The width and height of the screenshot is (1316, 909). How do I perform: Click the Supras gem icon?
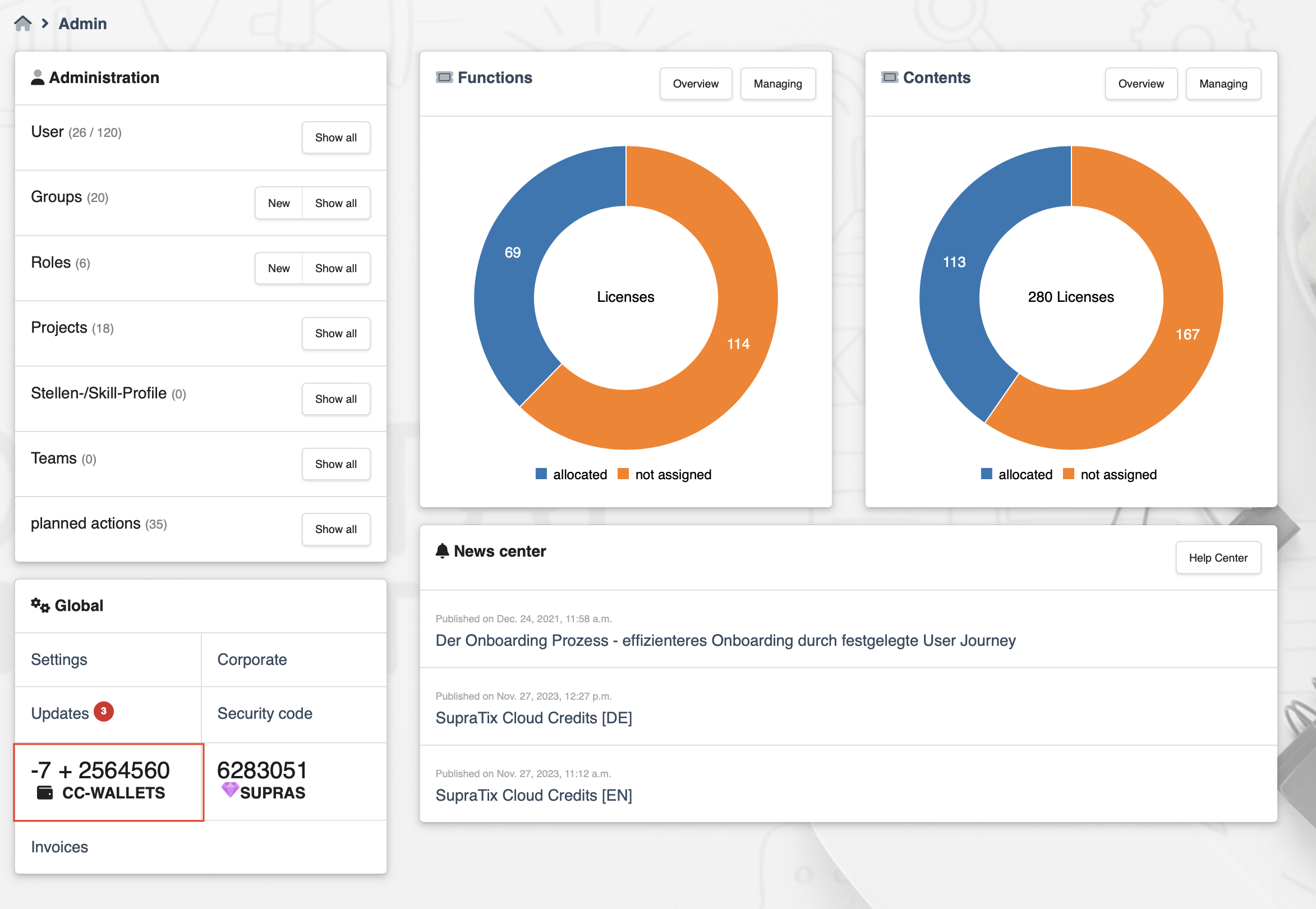coord(229,789)
